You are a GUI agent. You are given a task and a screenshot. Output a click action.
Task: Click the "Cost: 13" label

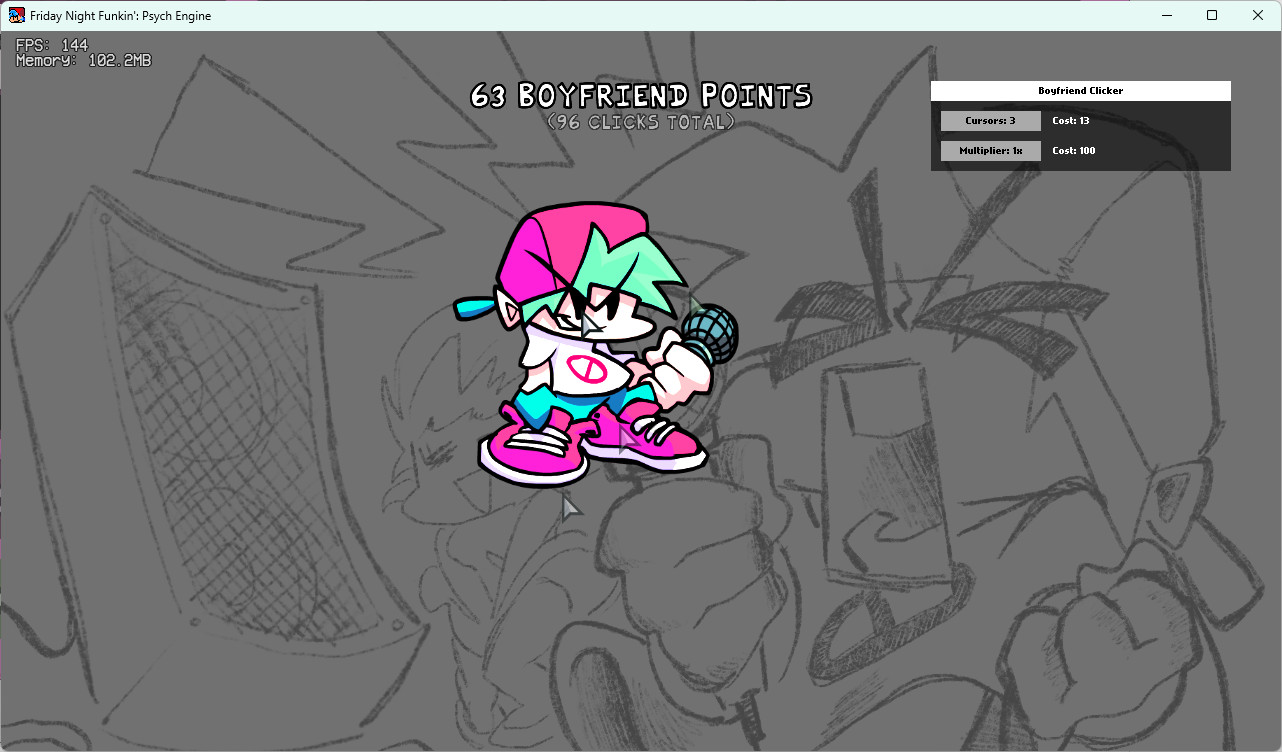[1071, 121]
